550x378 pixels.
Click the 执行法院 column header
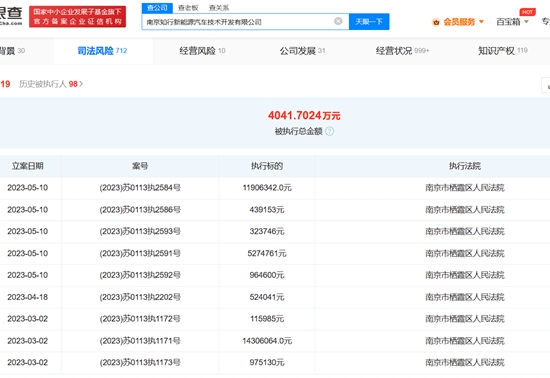coord(465,166)
